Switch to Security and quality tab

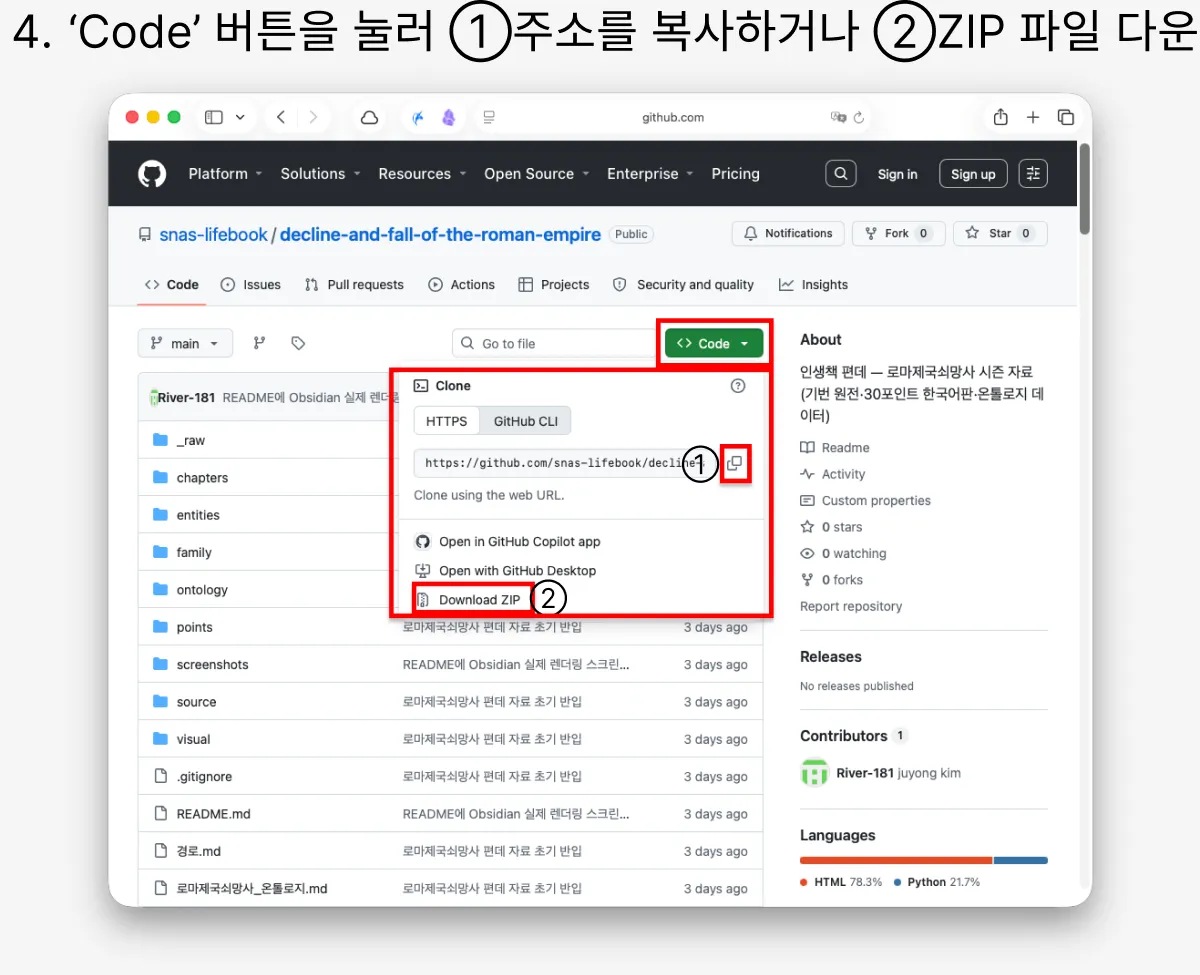(x=684, y=285)
